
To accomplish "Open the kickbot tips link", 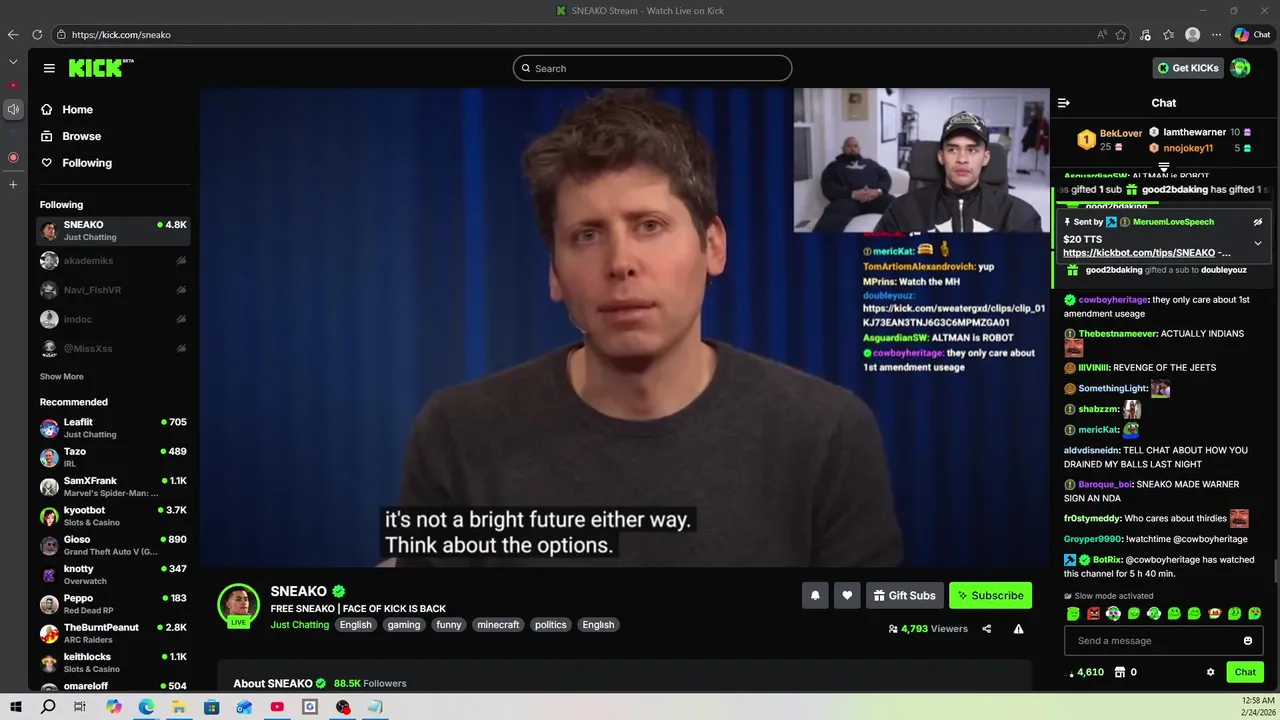I will tap(1139, 253).
